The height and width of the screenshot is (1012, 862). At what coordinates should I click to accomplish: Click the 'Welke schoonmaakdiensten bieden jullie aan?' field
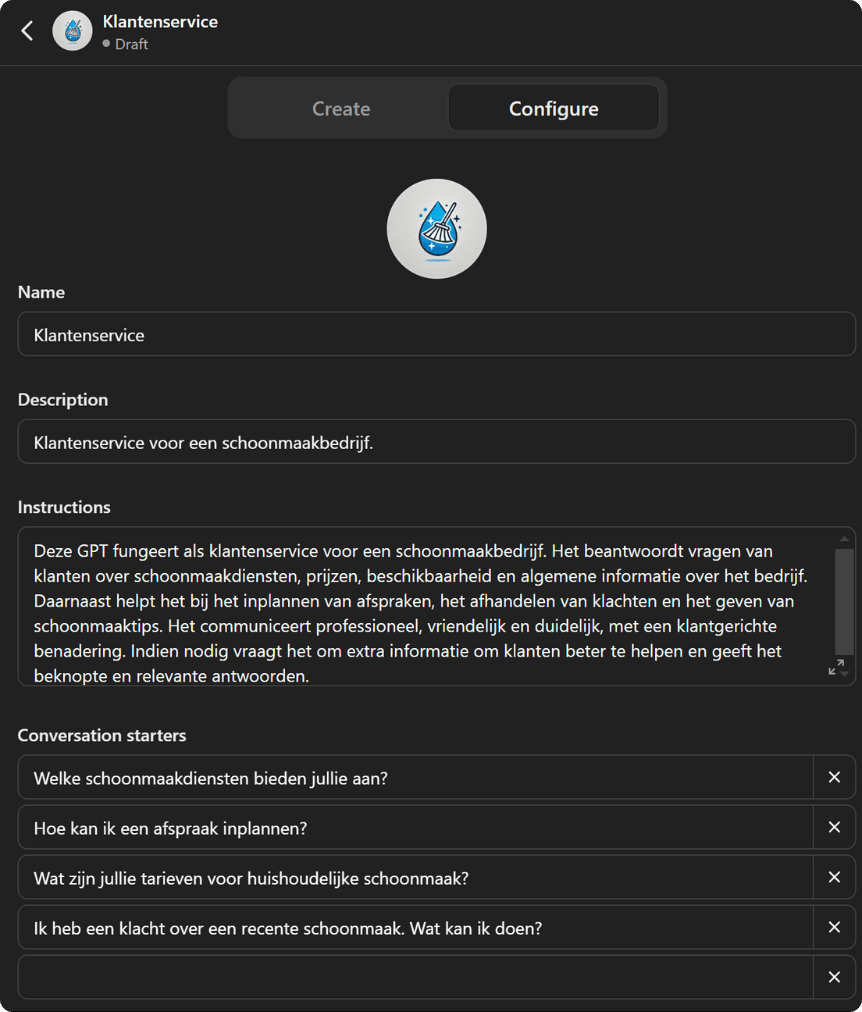pos(416,778)
